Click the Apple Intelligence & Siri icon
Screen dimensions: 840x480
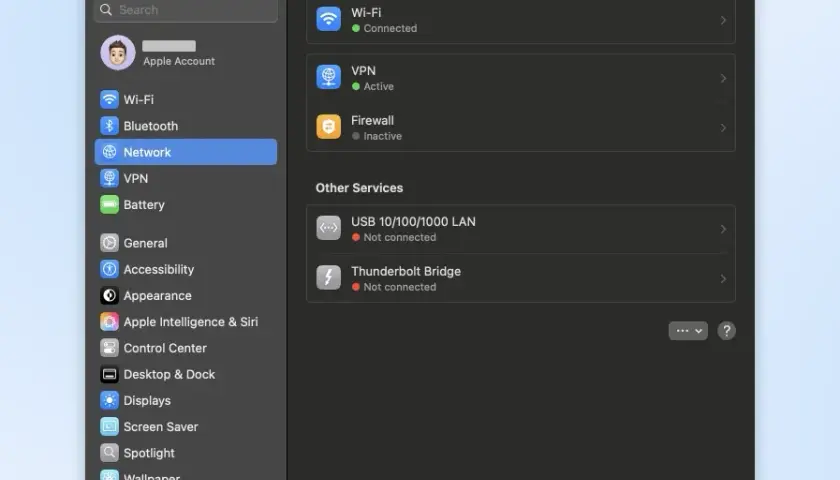(x=109, y=321)
